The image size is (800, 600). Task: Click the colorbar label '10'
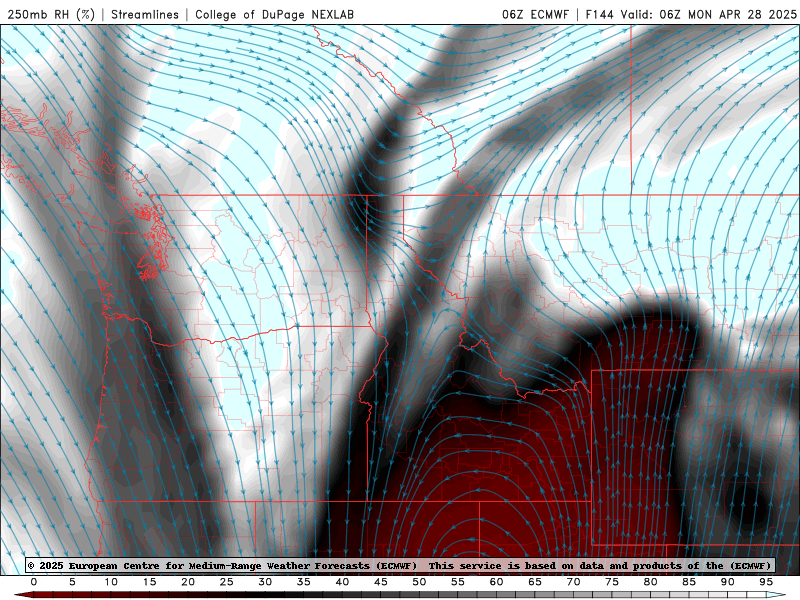111,582
